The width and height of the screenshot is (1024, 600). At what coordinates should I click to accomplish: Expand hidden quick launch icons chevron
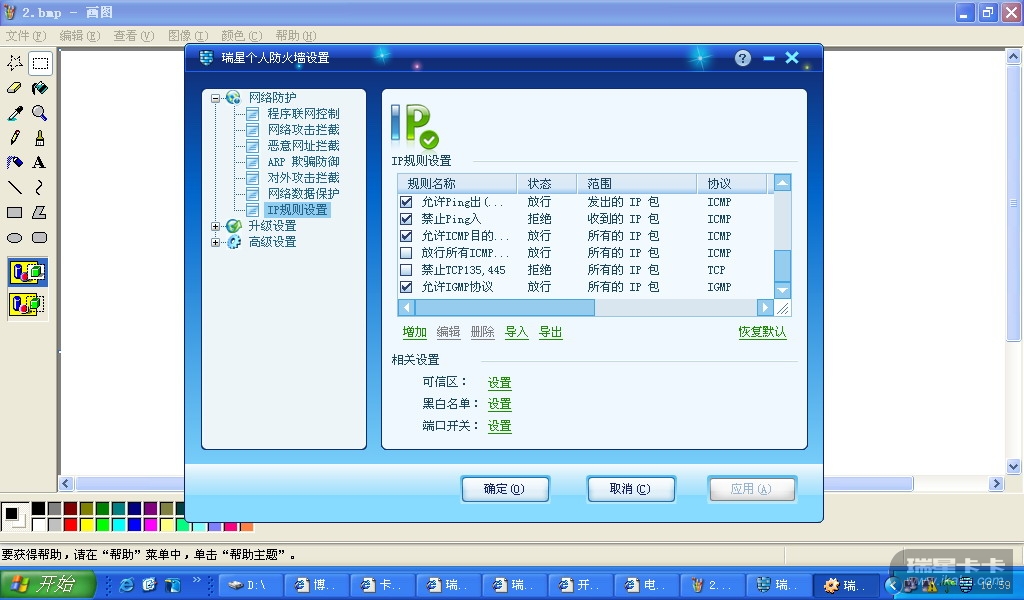coord(197,579)
